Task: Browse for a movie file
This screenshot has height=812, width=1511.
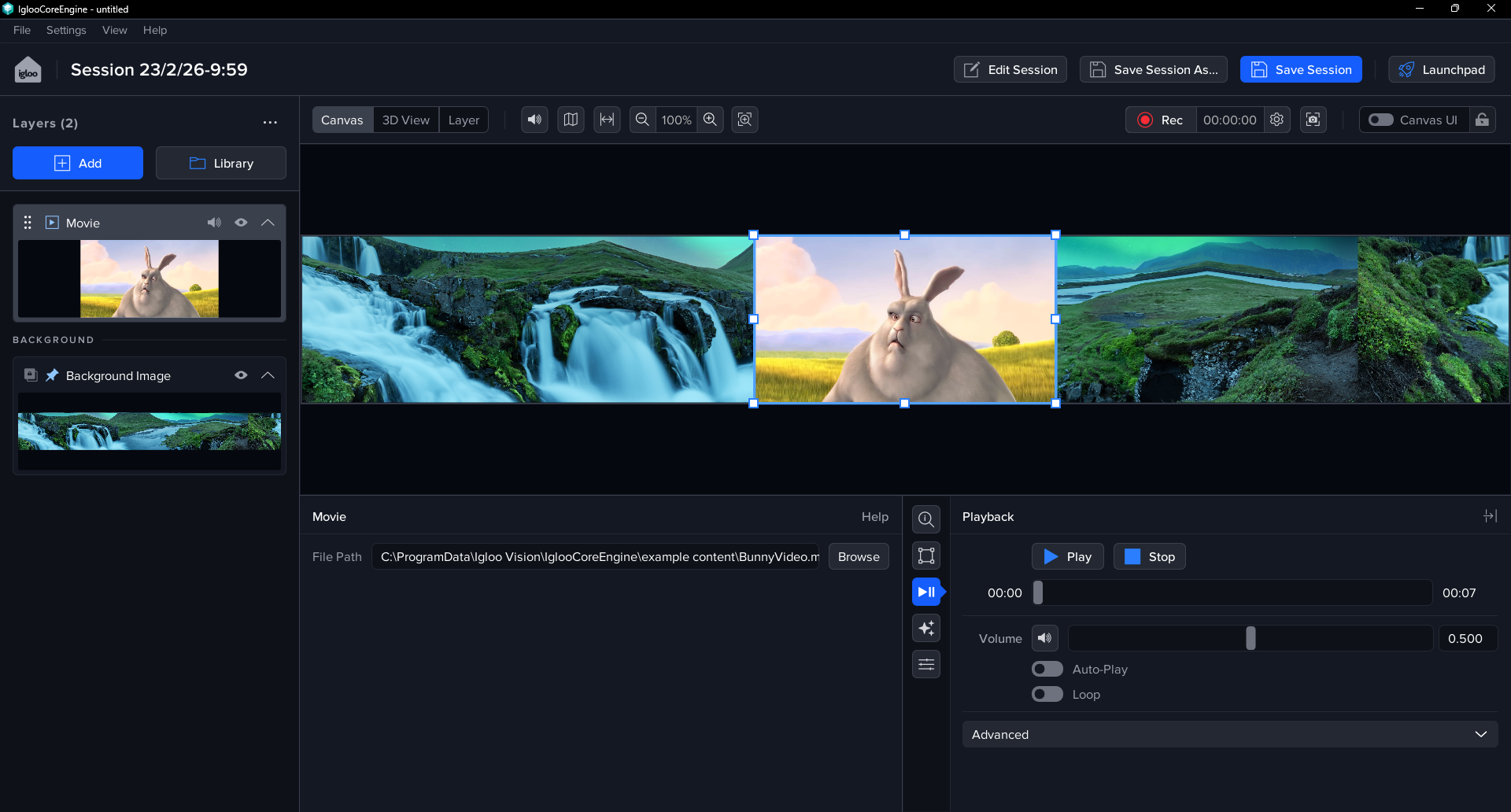Action: (x=859, y=556)
